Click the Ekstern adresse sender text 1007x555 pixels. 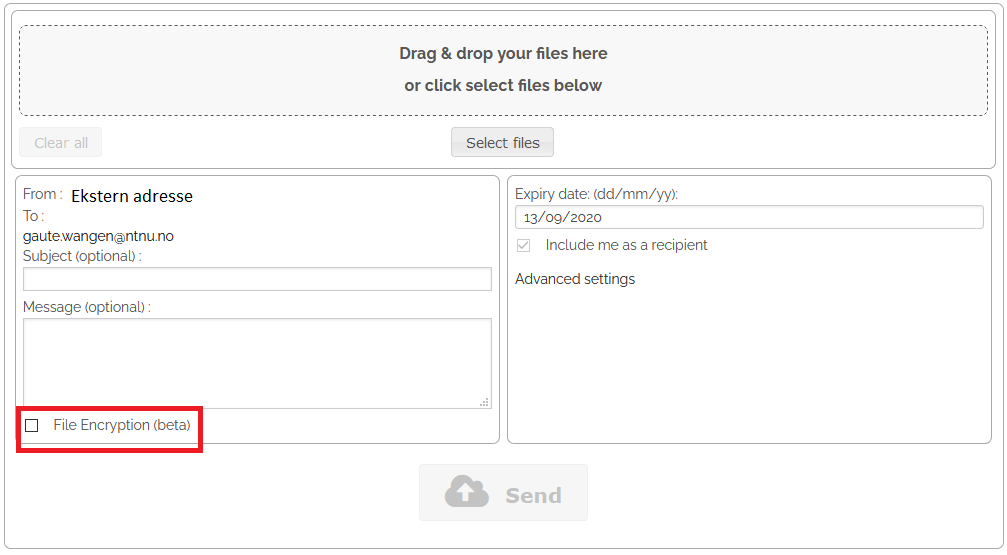pos(132,196)
